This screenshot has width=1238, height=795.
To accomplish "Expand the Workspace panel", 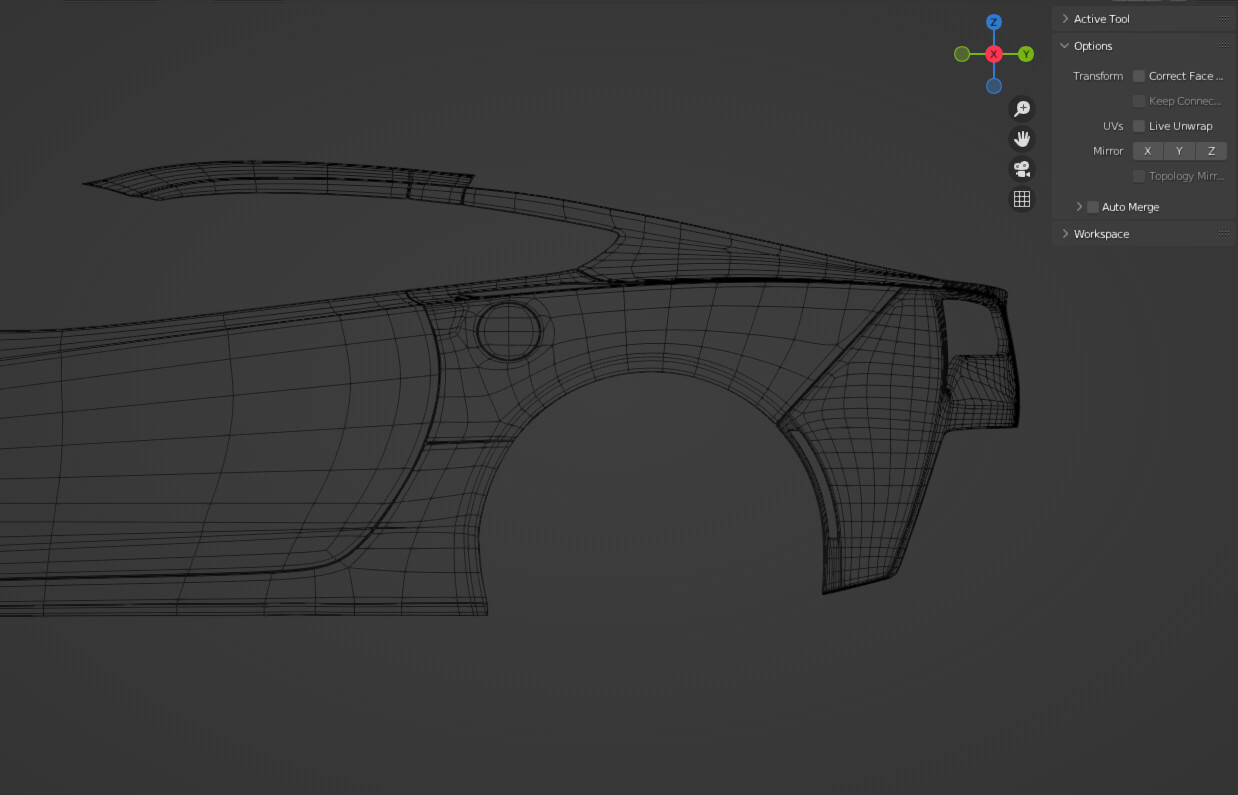I will [x=1065, y=234].
